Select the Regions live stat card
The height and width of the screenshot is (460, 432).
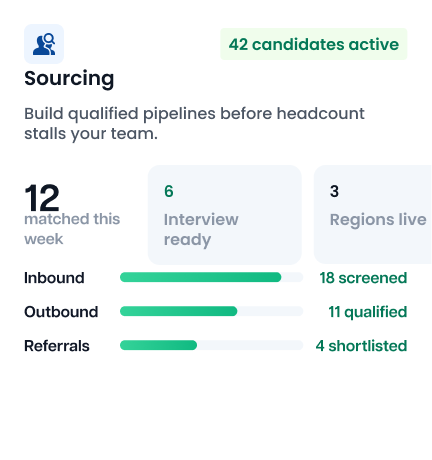tap(373, 214)
